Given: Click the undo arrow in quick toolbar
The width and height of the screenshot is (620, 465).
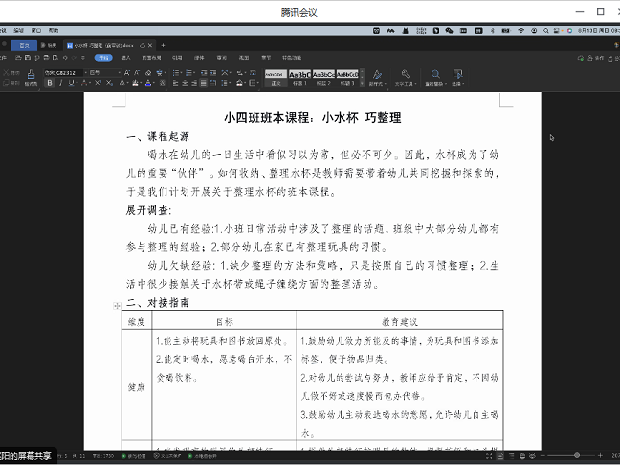Looking at the screenshot, I should click(x=65, y=58).
